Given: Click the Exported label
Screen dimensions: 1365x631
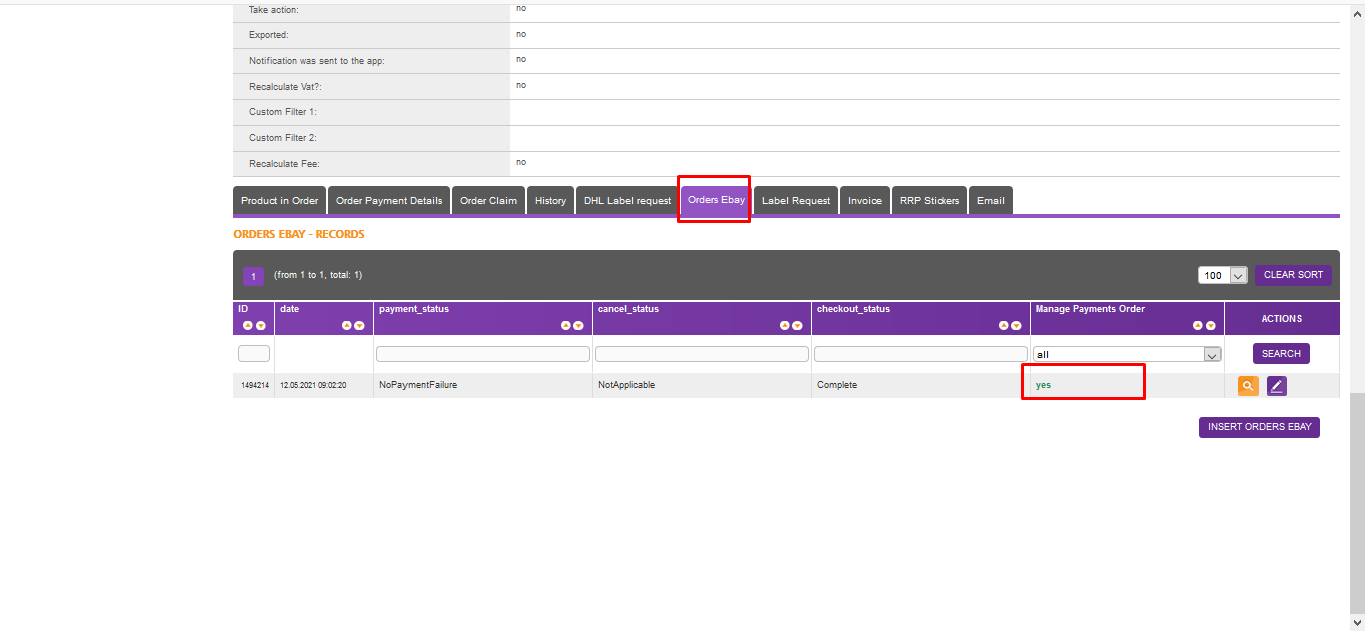Looking at the screenshot, I should coord(269,35).
